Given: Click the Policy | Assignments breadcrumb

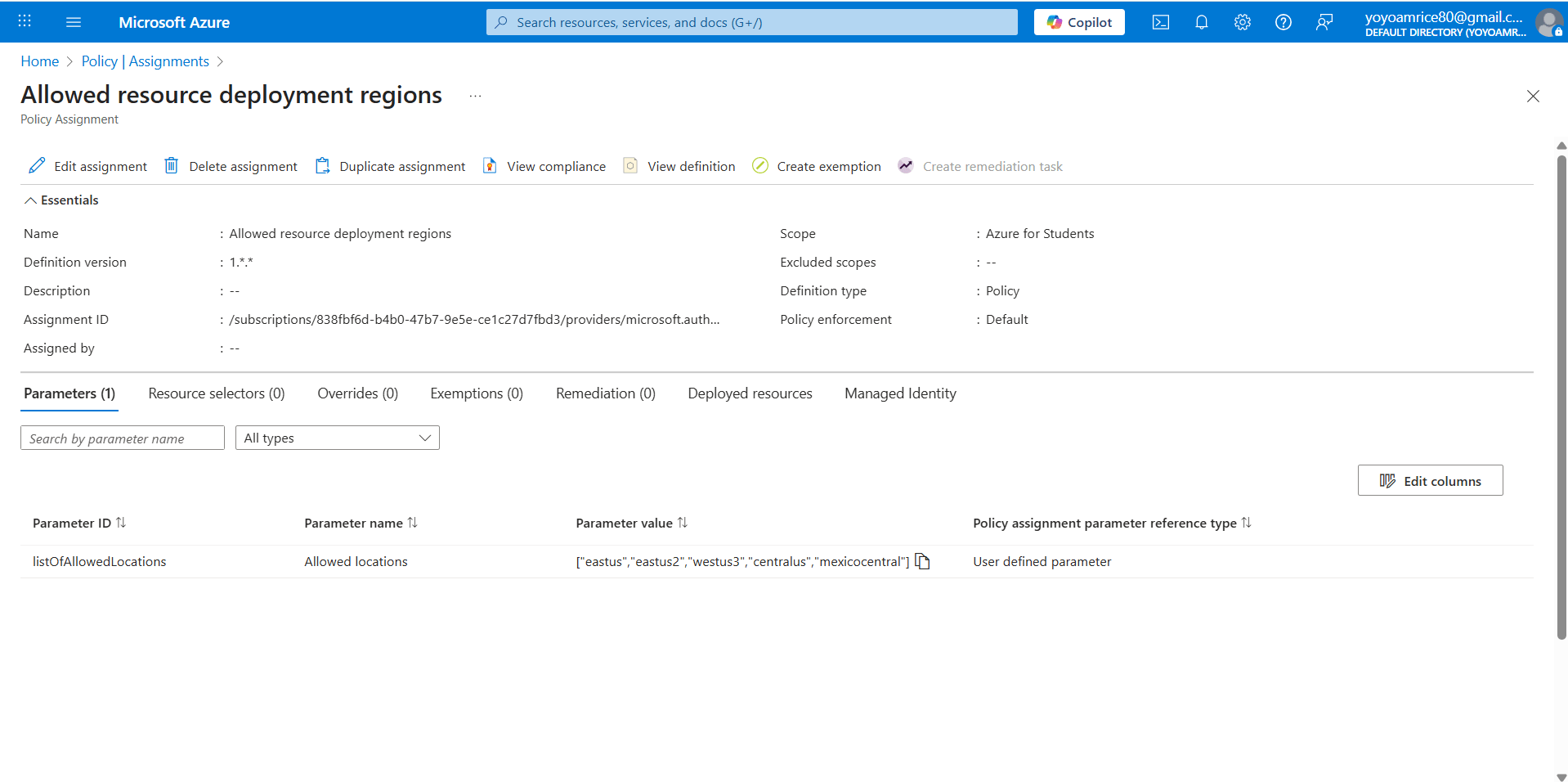Looking at the screenshot, I should [145, 61].
